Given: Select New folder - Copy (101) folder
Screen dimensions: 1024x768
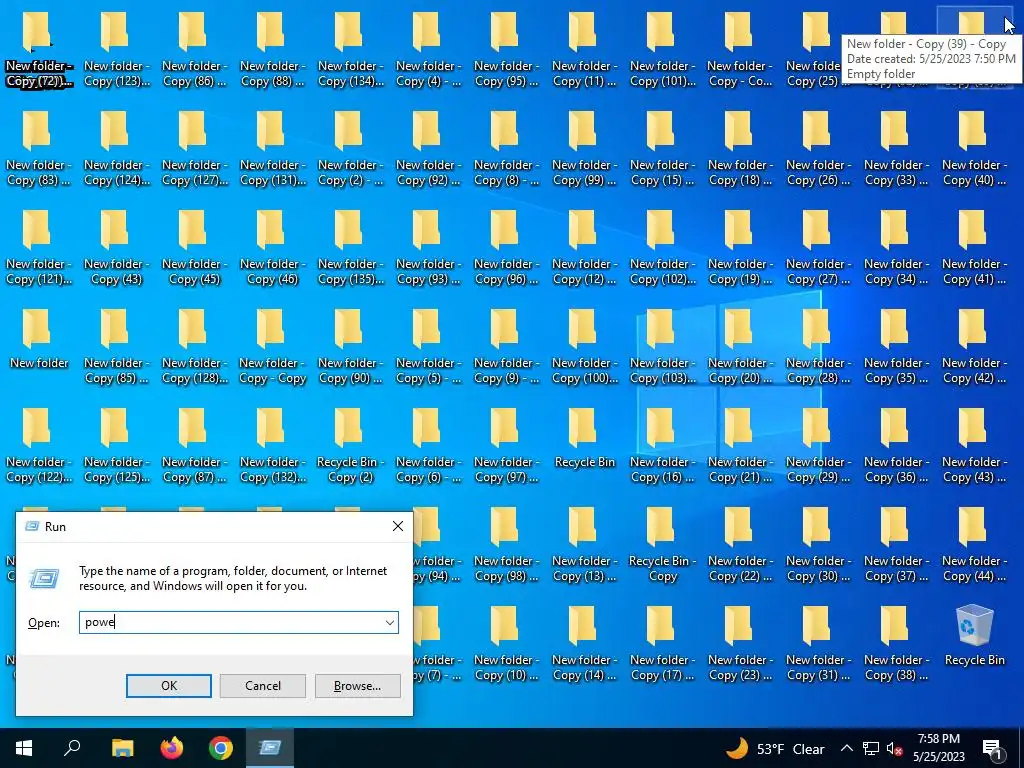Looking at the screenshot, I should point(662,50).
